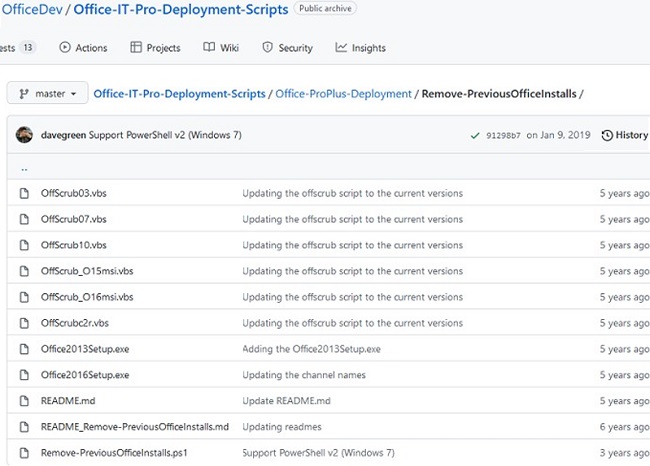Click the file icon beside Remove-PreviousOfficeInstalls.ps1
The width and height of the screenshot is (650, 466).
pyautogui.click(x=25, y=453)
